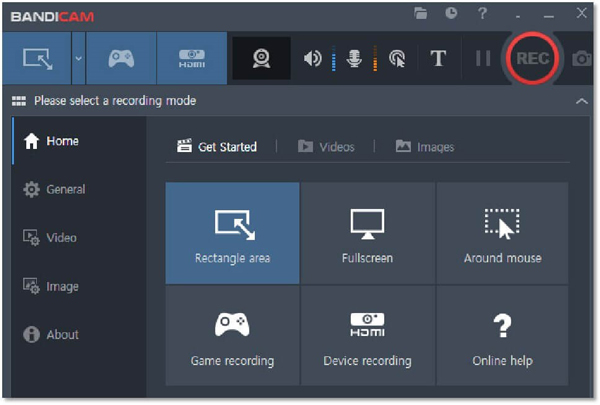Switch to the Images tab
Viewport: 600px width, 405px height.
pos(425,147)
